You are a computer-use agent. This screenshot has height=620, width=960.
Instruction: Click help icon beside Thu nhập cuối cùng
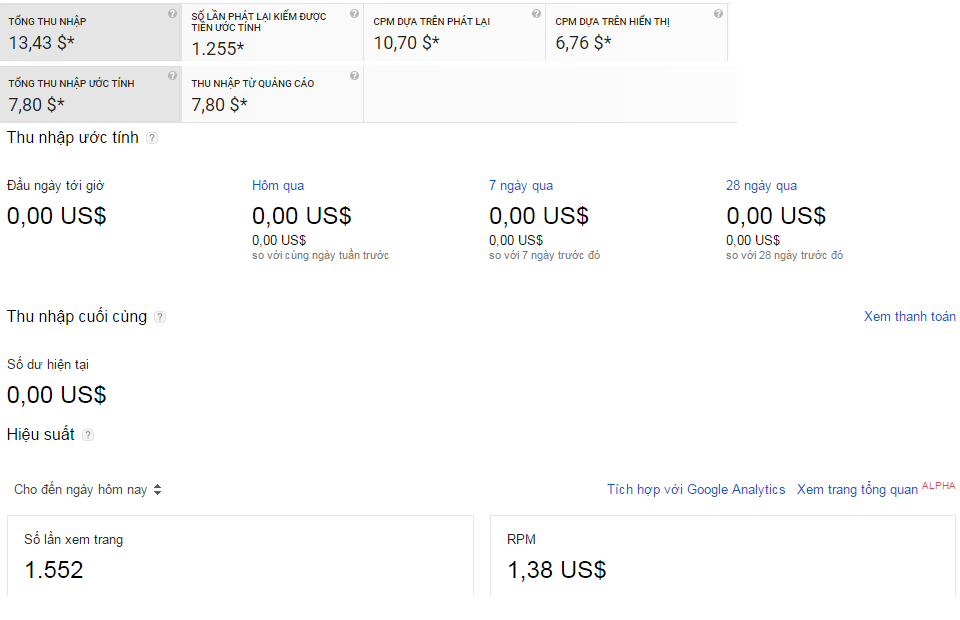pos(160,317)
